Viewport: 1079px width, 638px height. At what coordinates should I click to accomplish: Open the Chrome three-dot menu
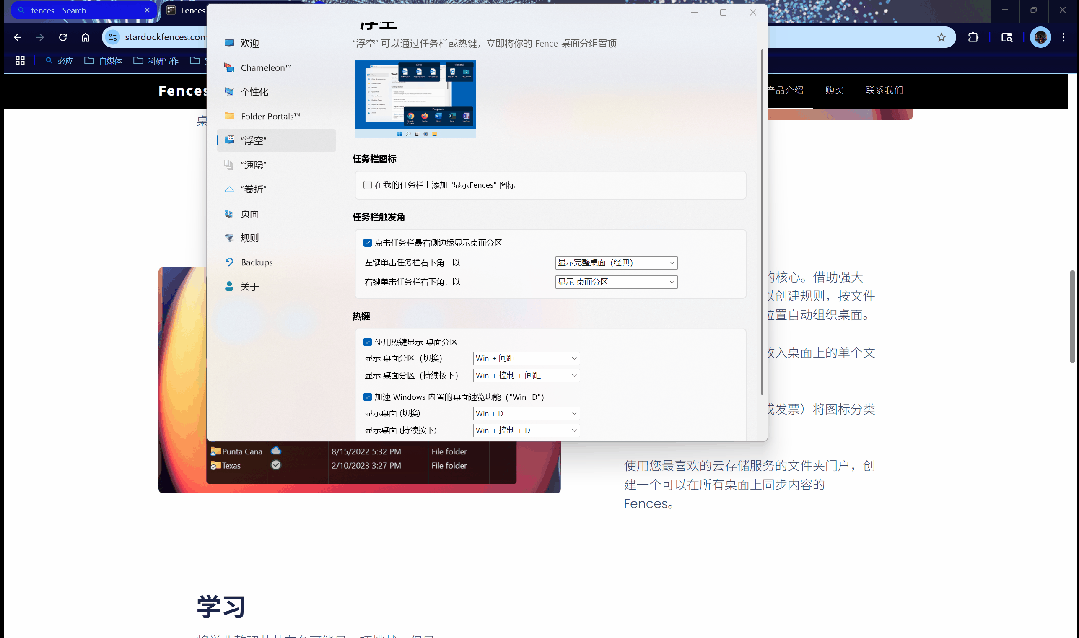point(1064,37)
